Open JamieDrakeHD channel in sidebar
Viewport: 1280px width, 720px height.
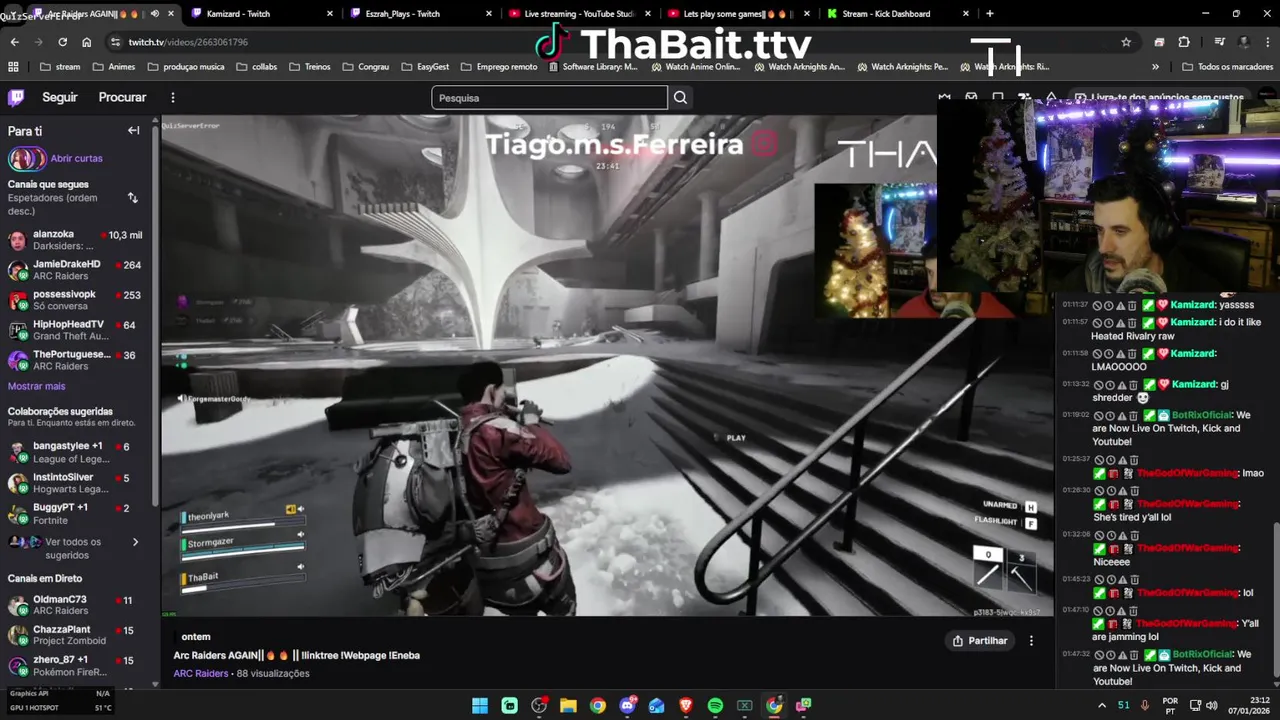(78, 270)
